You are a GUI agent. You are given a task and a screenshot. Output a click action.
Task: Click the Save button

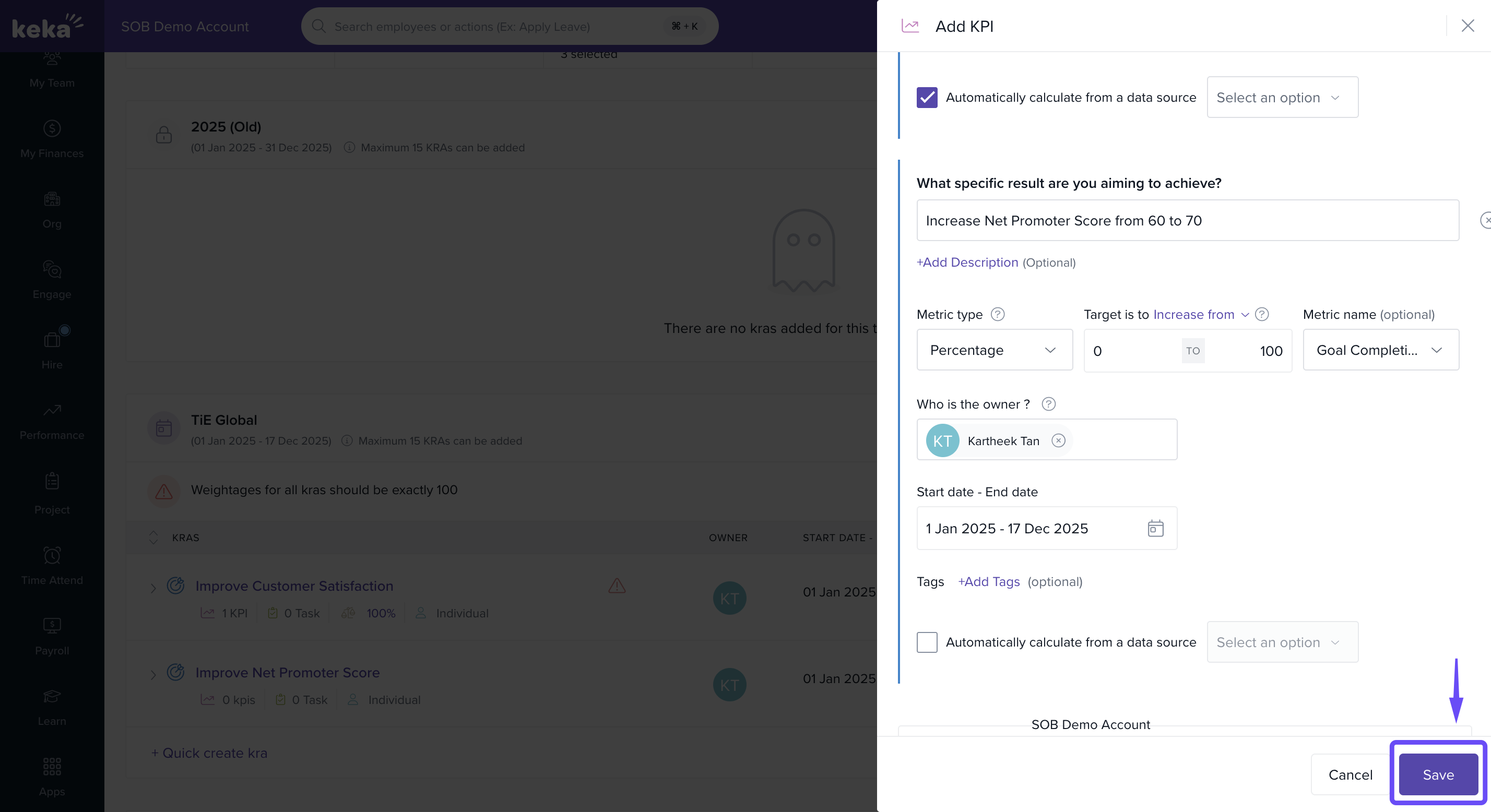click(x=1438, y=774)
